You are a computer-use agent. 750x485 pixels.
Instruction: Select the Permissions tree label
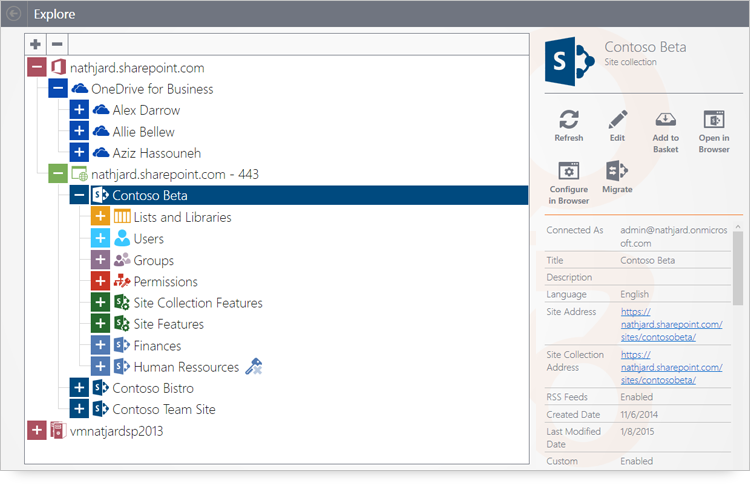pyautogui.click(x=165, y=281)
